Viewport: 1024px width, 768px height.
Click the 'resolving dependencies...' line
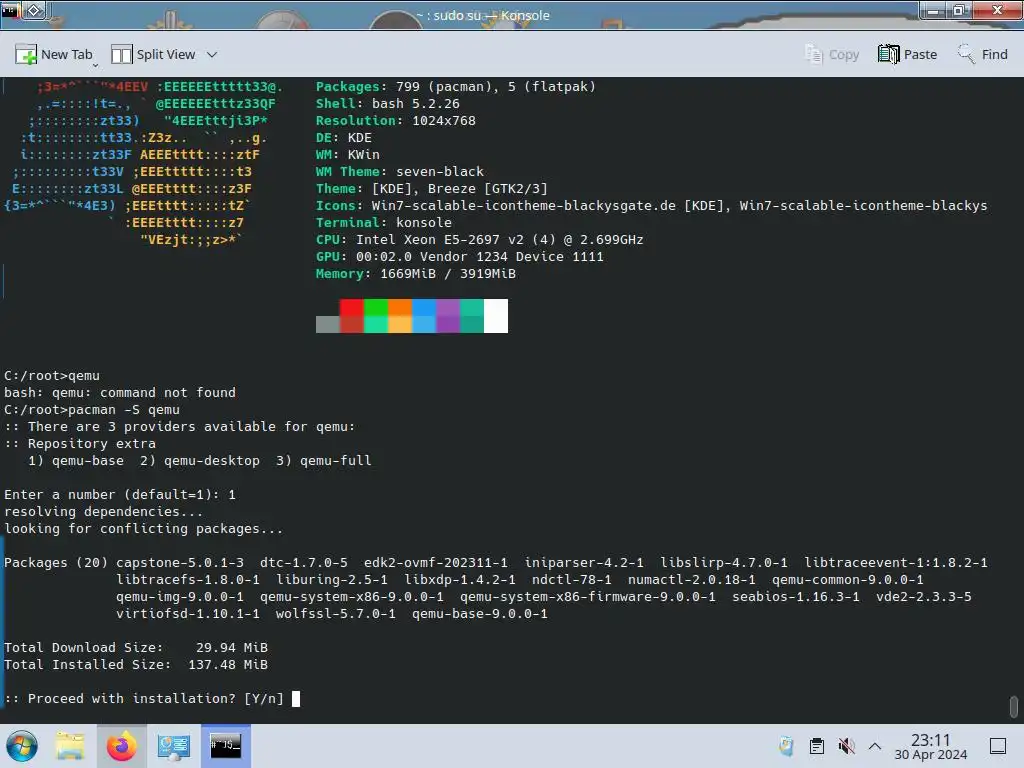point(104,511)
